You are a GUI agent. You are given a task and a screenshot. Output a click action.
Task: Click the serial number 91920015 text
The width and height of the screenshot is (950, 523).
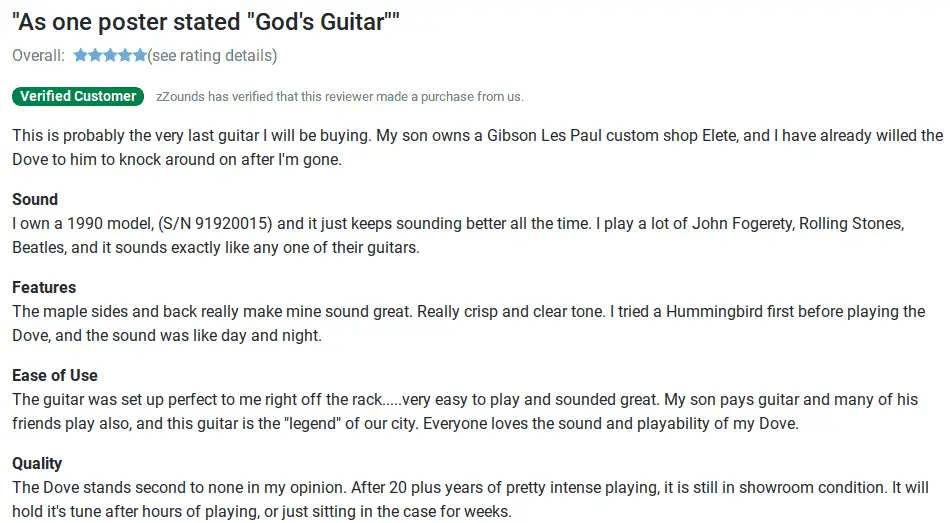[x=232, y=224]
